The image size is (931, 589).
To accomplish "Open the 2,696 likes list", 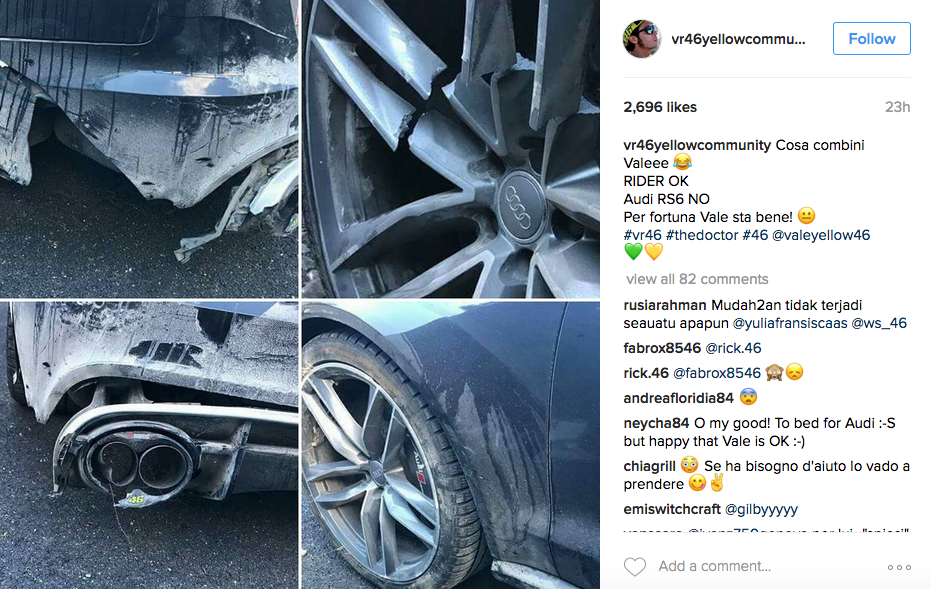I will click(660, 107).
